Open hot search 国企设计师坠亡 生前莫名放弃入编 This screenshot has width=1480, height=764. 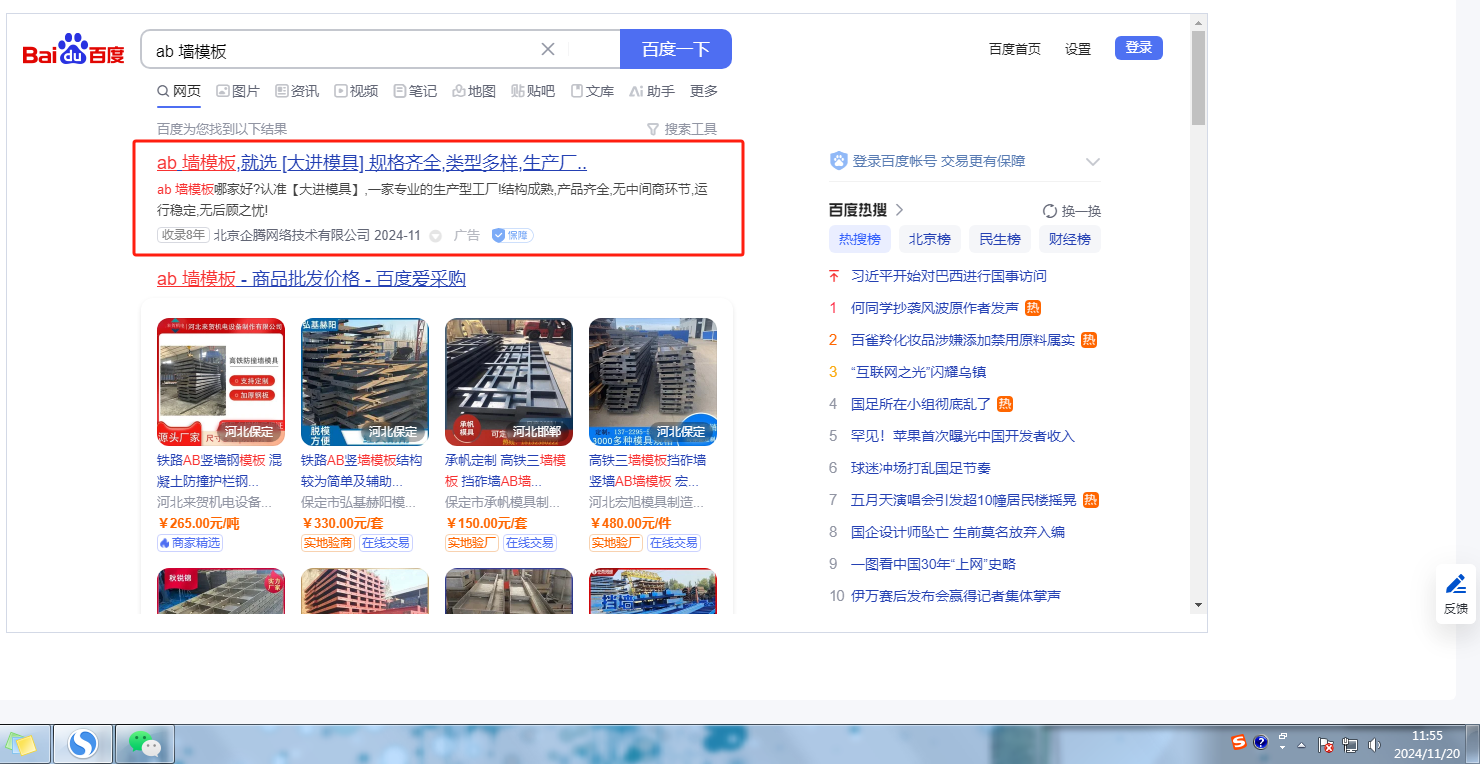click(x=958, y=532)
